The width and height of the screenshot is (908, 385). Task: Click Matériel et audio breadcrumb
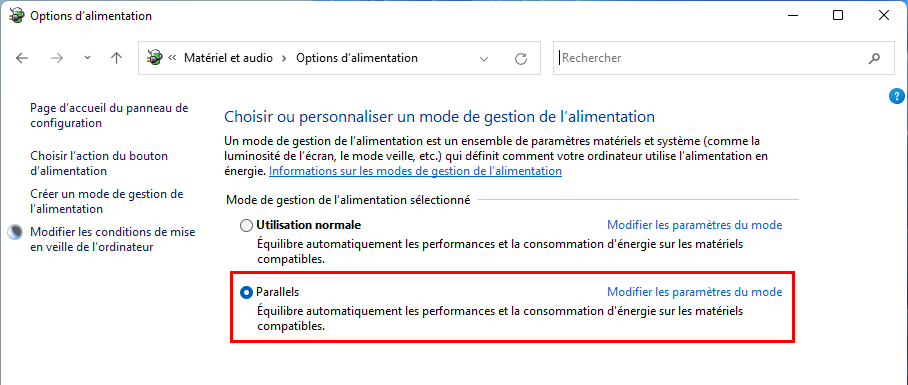coord(228,58)
